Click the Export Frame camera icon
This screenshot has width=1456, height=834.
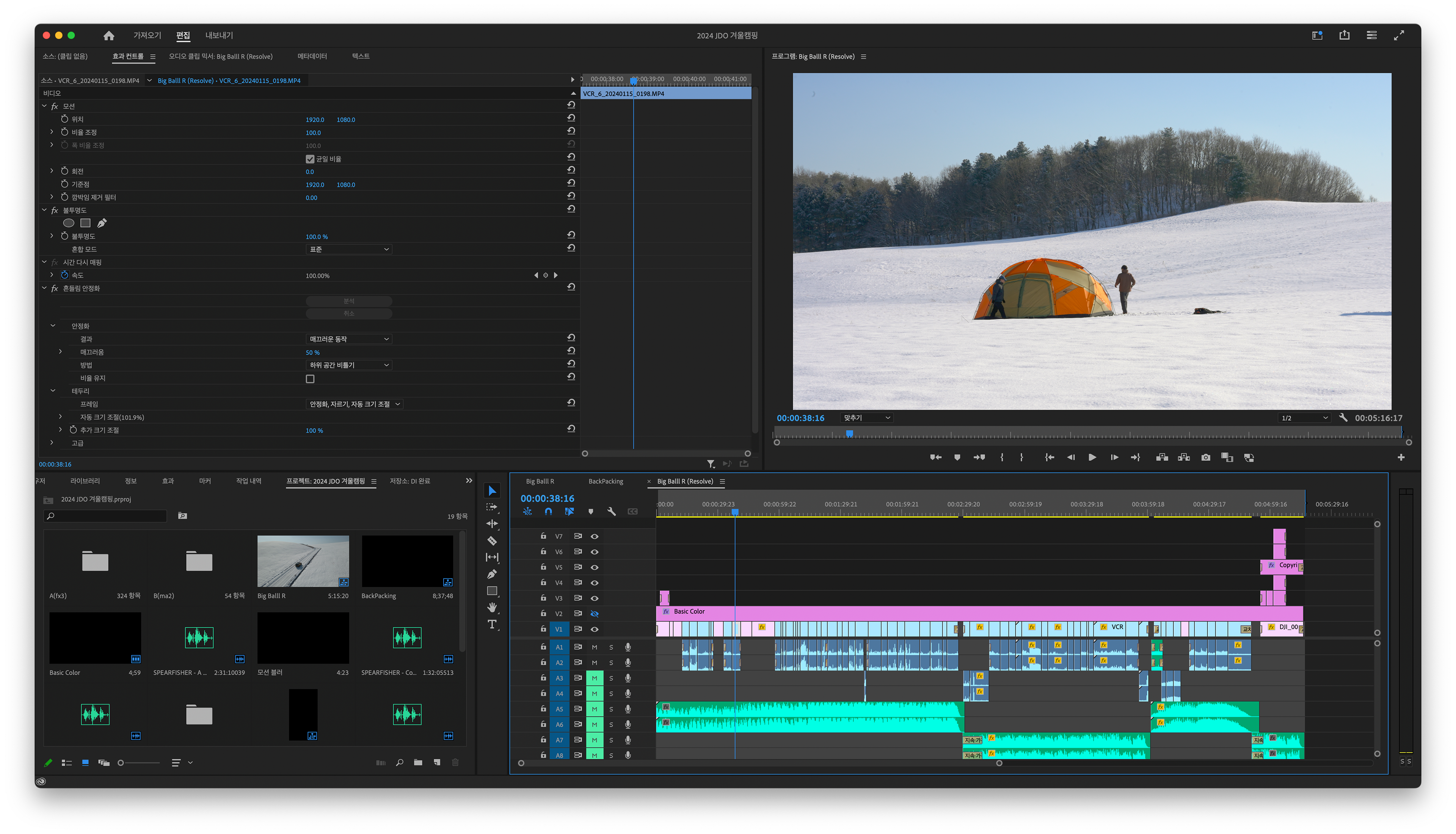pyautogui.click(x=1205, y=457)
